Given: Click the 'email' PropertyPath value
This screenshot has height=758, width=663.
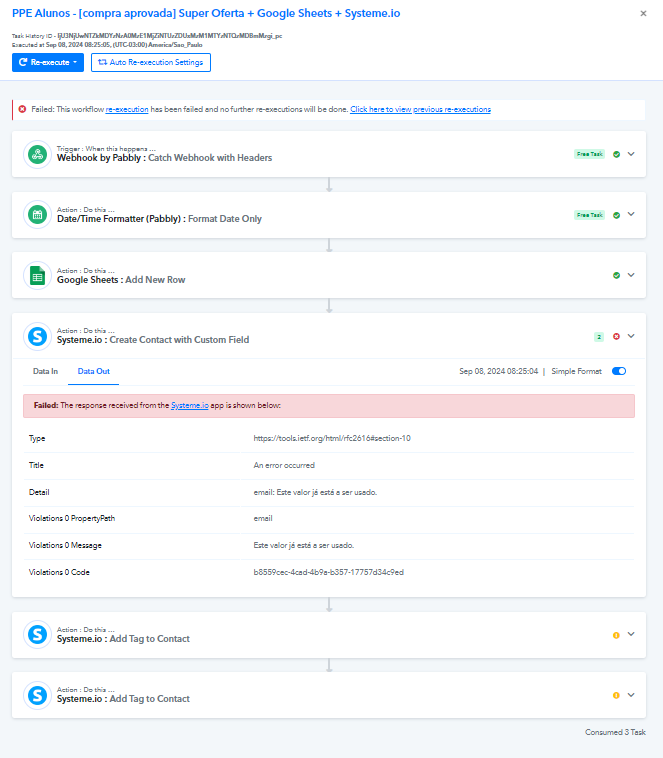Looking at the screenshot, I should tap(263, 519).
